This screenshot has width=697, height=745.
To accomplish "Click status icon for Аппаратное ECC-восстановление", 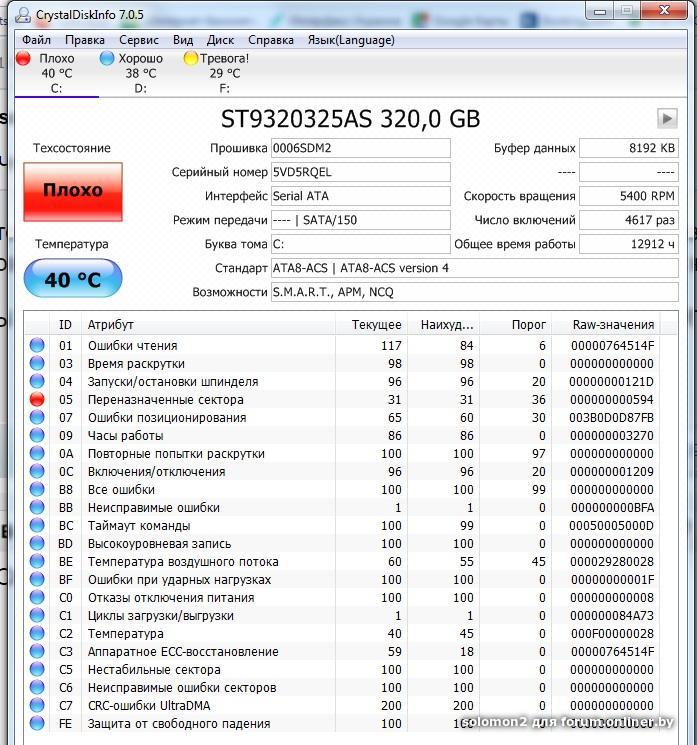I will [37, 651].
